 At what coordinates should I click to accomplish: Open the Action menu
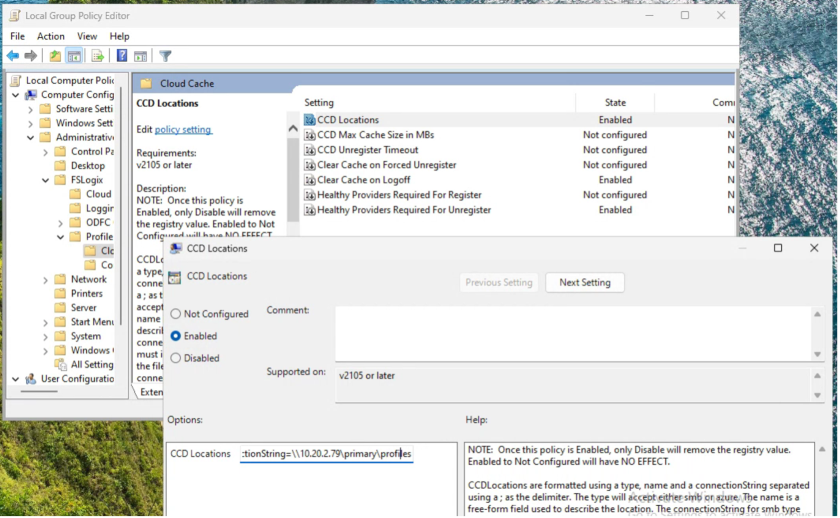click(x=50, y=36)
